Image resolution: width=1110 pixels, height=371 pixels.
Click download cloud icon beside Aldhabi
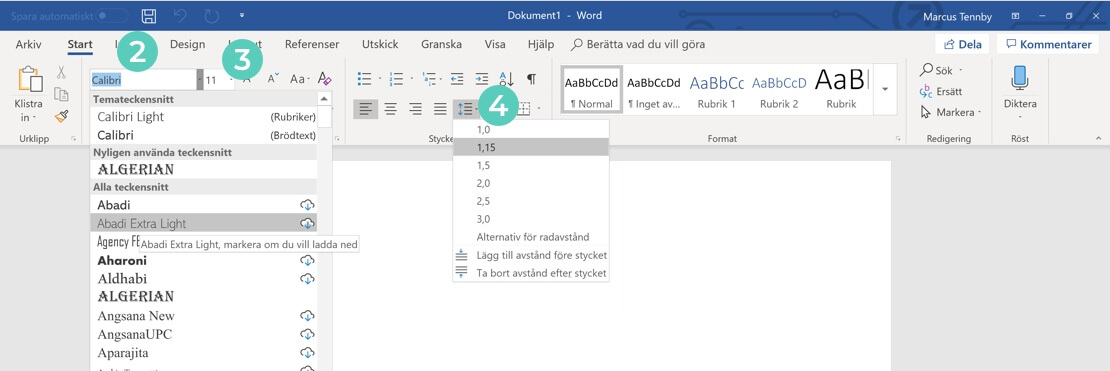[307, 278]
